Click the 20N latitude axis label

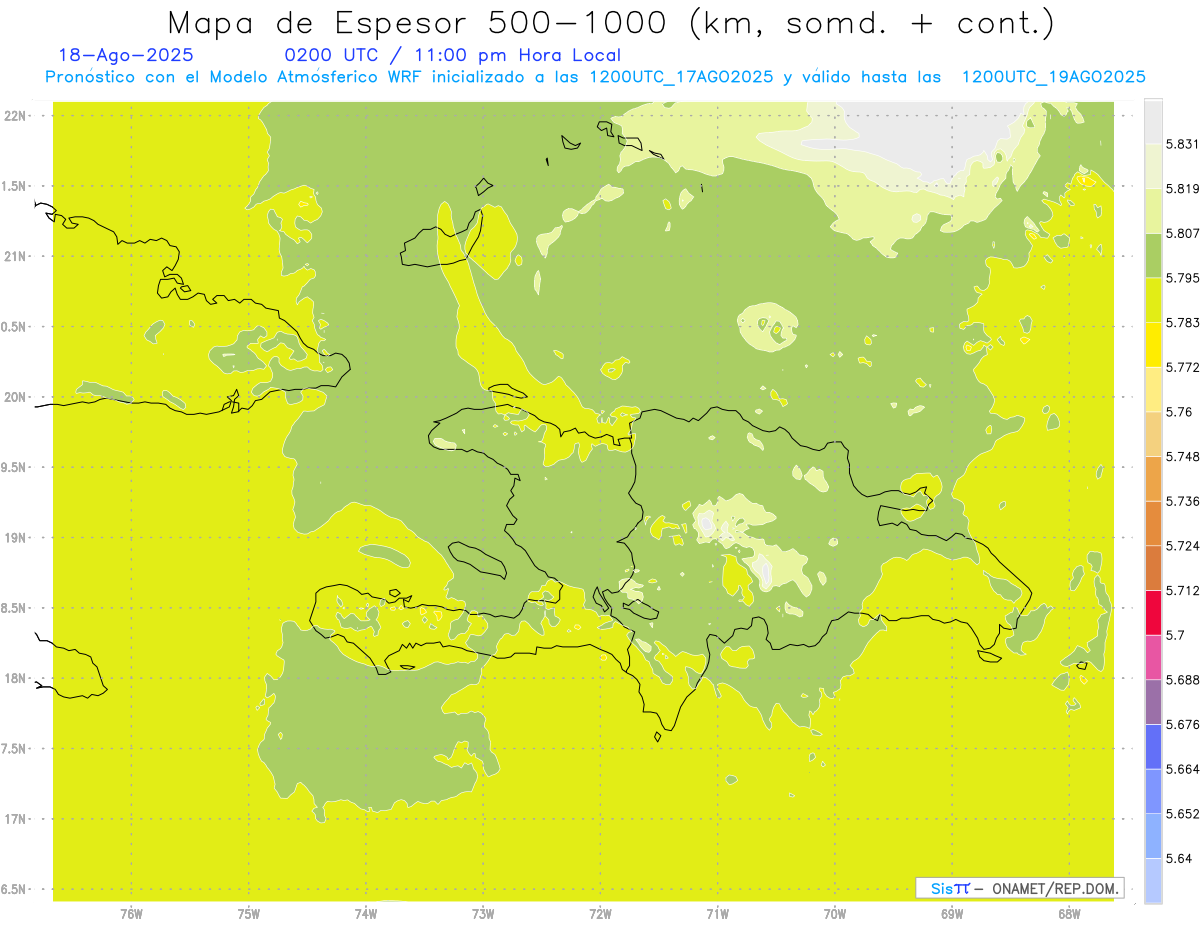[16, 397]
